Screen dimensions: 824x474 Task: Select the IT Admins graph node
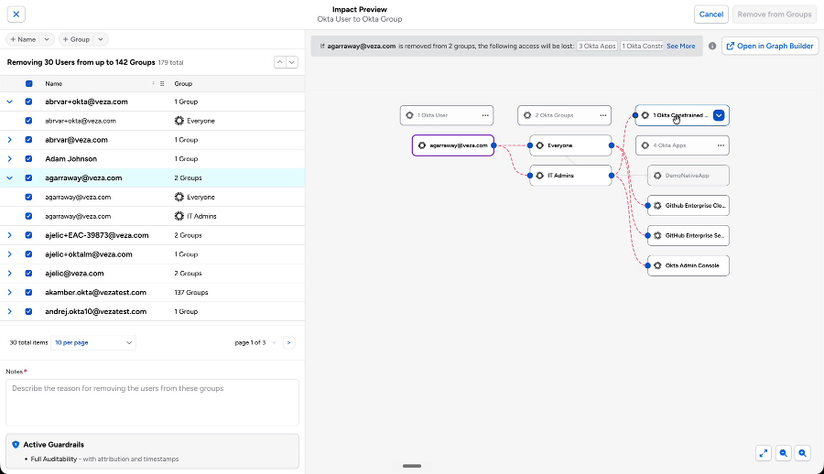tap(571, 176)
